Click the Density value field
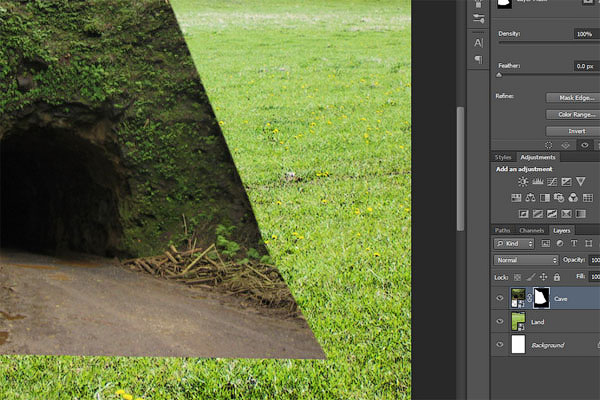This screenshot has width=600, height=400. coord(587,34)
